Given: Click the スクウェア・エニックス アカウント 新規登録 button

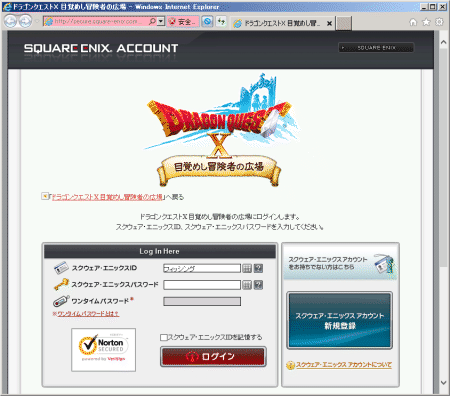Looking at the screenshot, I should tap(340, 321).
